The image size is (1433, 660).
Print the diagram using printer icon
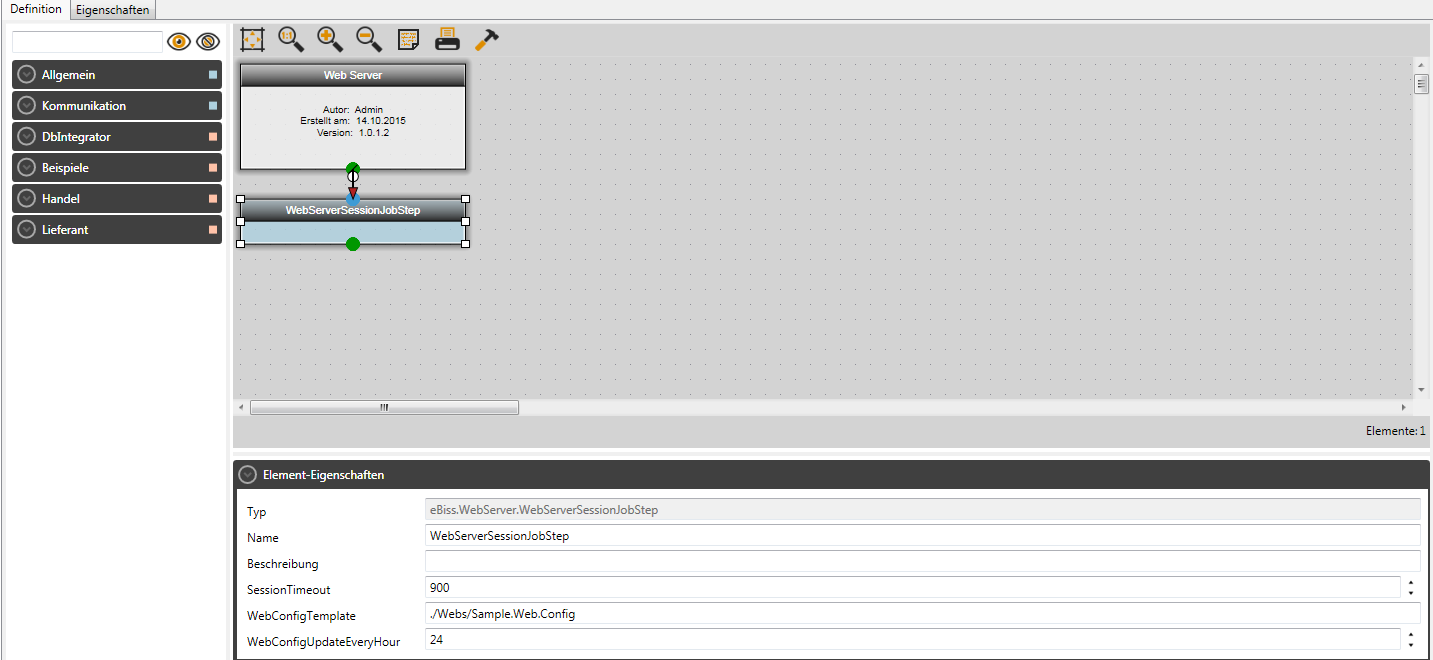click(447, 39)
